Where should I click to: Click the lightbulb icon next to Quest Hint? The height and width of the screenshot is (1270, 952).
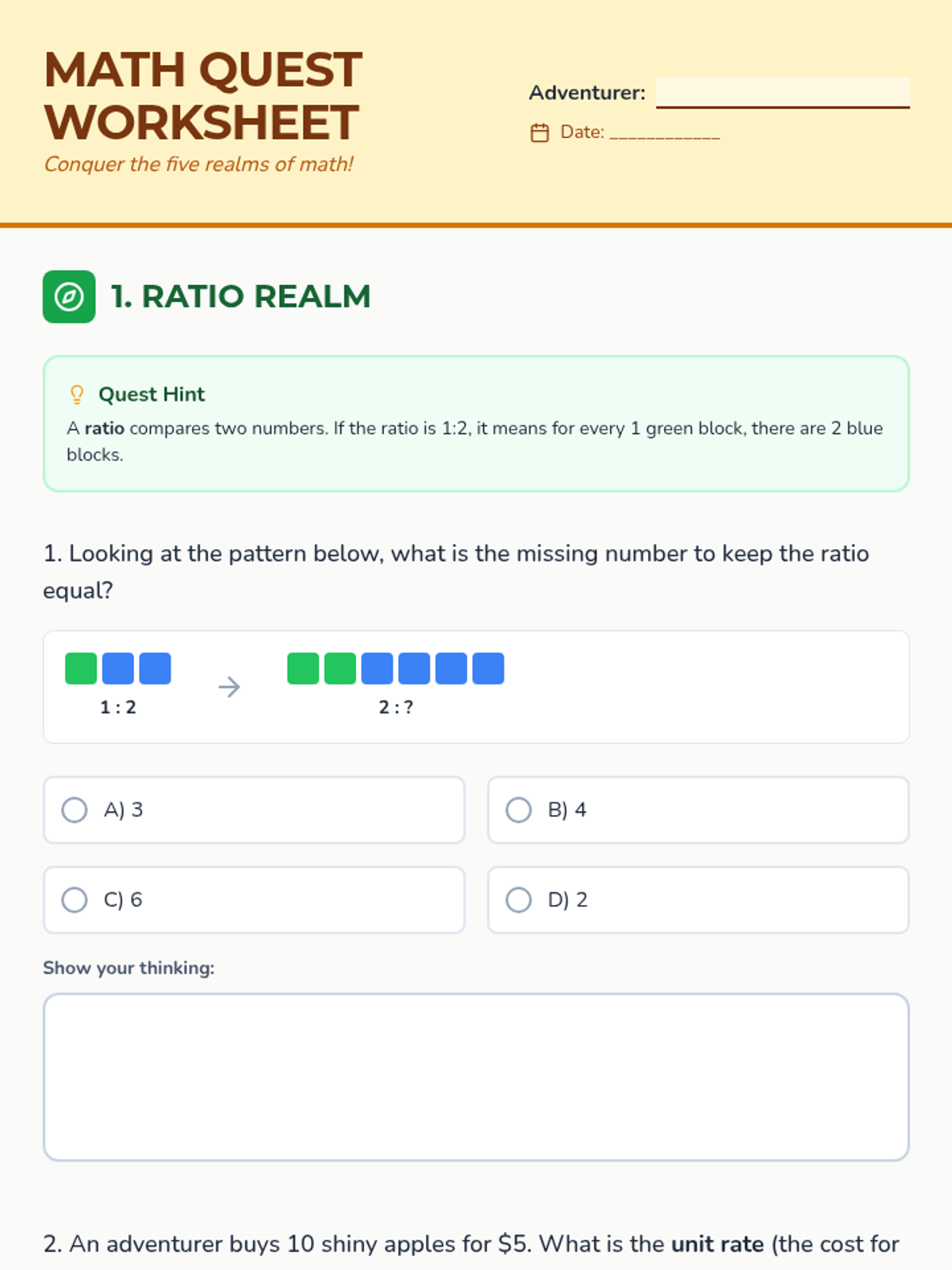tap(77, 394)
